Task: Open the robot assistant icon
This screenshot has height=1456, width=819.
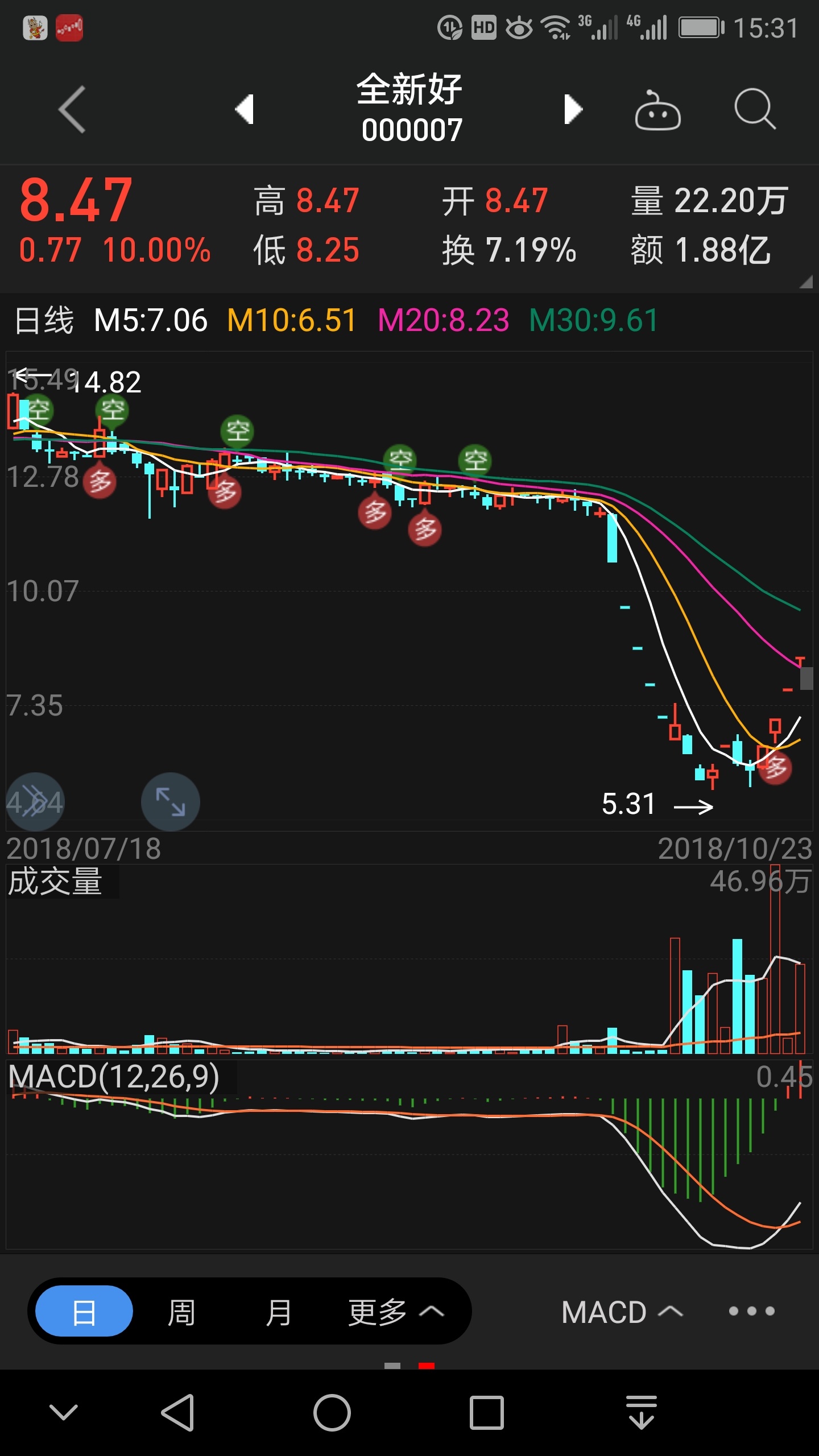Action: pos(657,110)
